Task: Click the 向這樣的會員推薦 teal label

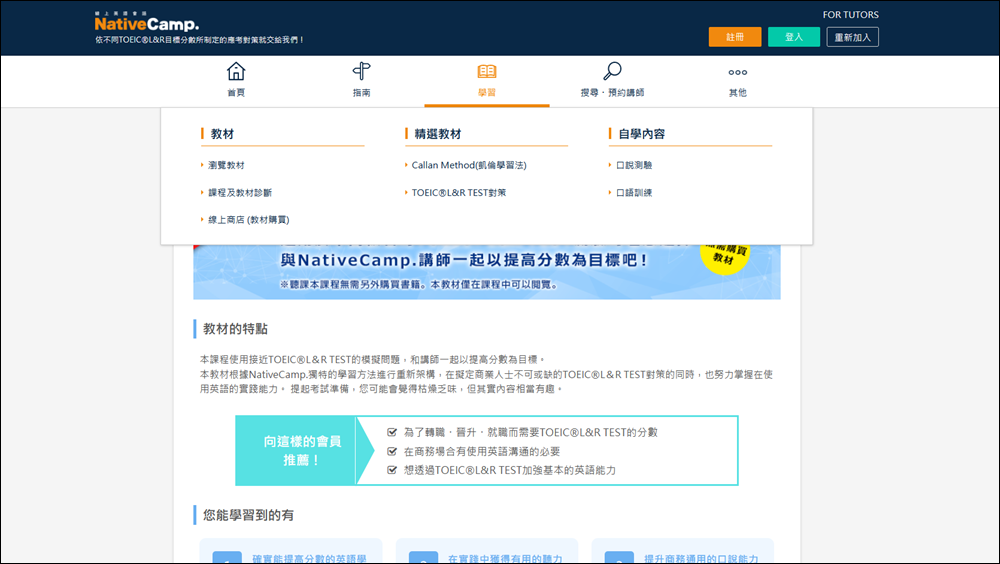Action: [301, 450]
